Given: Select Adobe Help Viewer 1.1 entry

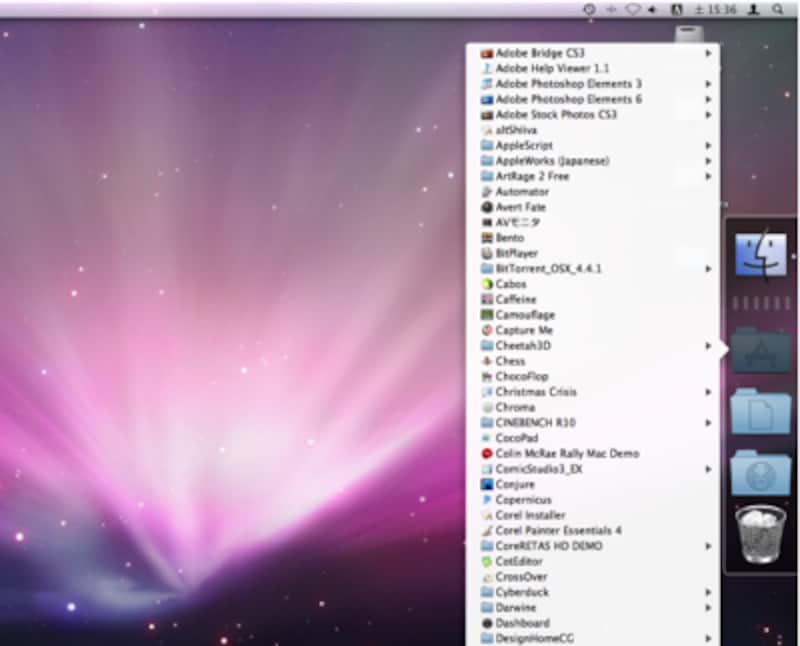Looking at the screenshot, I should point(593,68).
